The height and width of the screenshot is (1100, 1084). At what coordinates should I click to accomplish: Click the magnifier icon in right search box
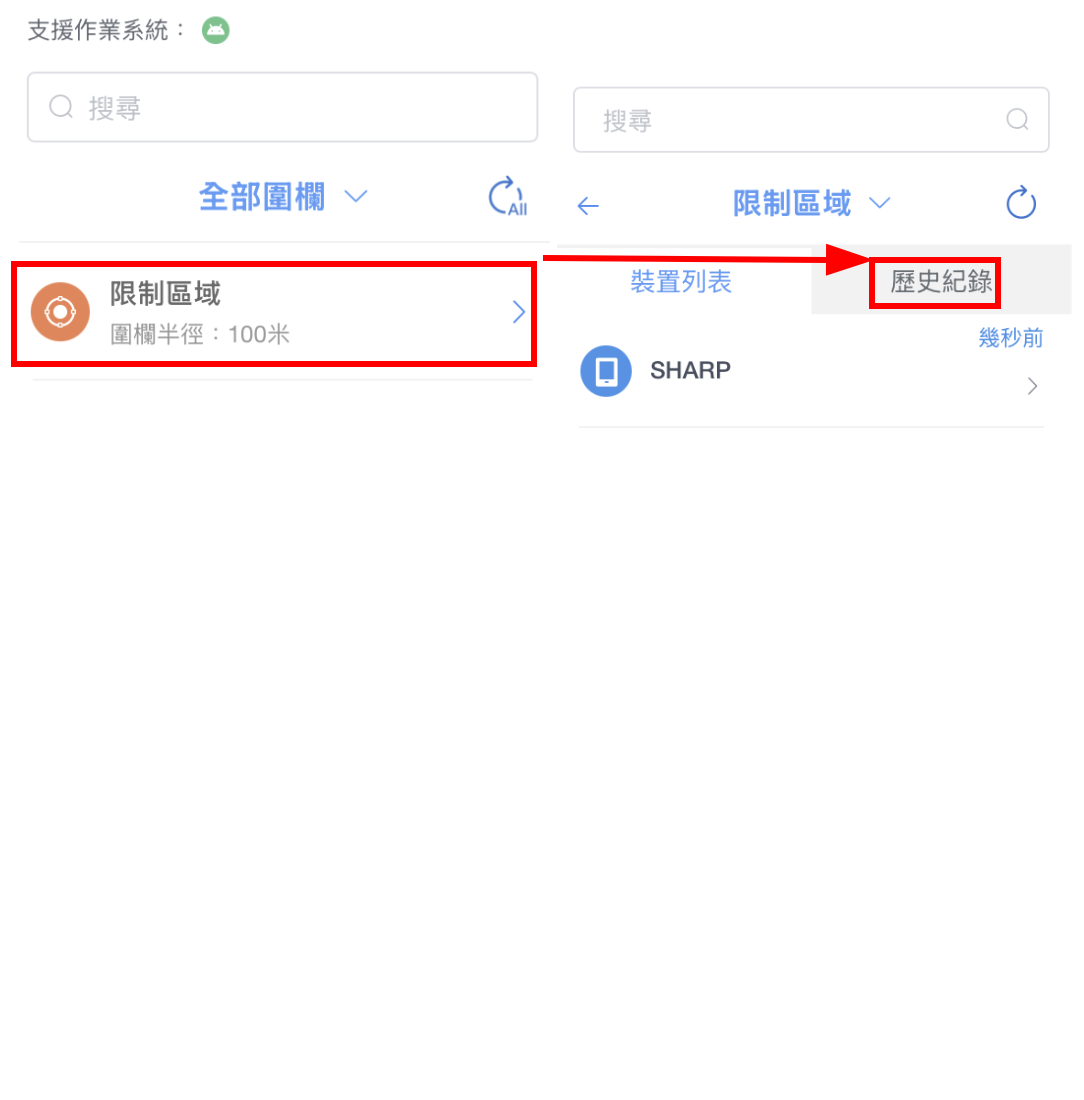(1017, 120)
